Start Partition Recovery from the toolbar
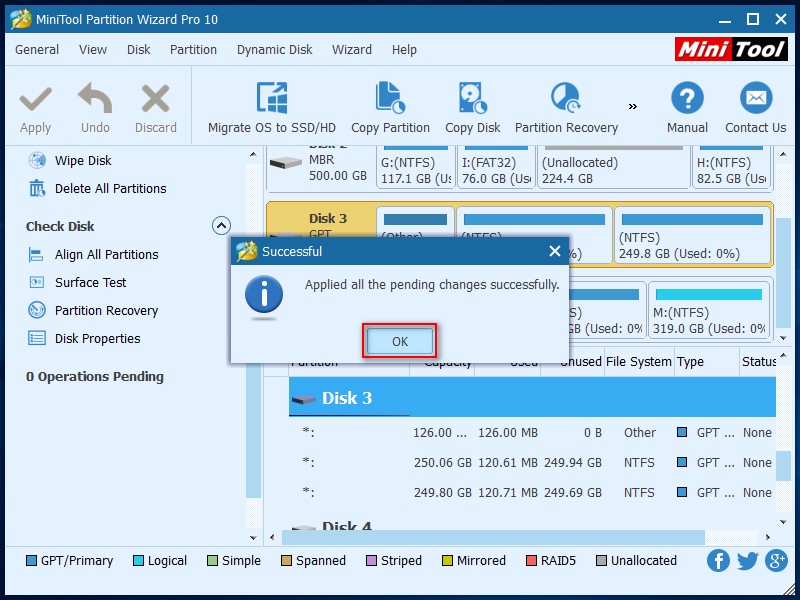The width and height of the screenshot is (800, 600). pos(566,108)
